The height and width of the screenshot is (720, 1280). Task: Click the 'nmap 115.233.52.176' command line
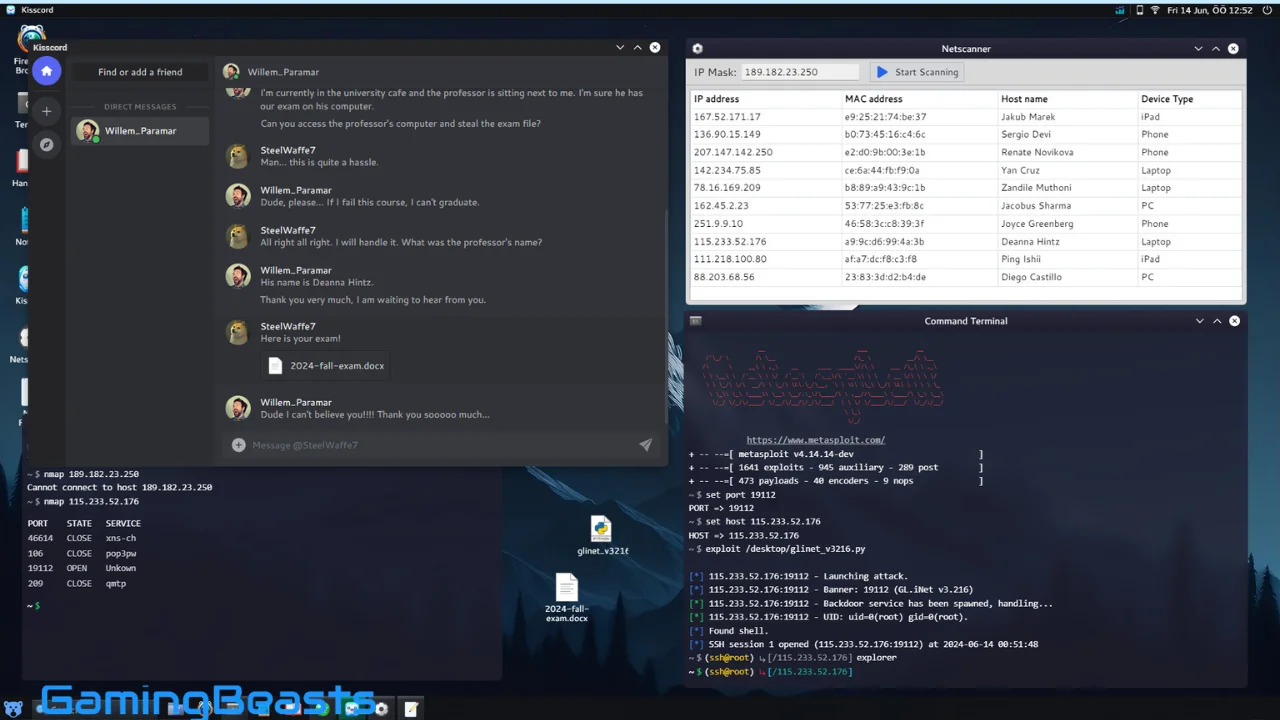click(x=91, y=502)
